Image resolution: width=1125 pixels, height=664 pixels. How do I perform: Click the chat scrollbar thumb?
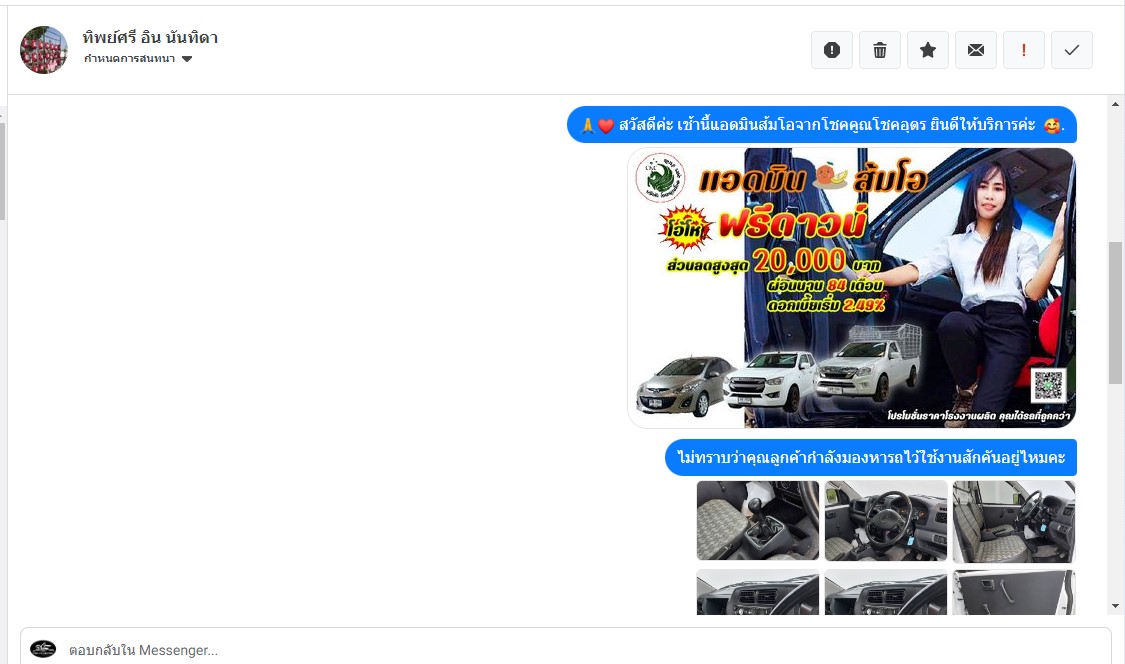pyautogui.click(x=1115, y=312)
